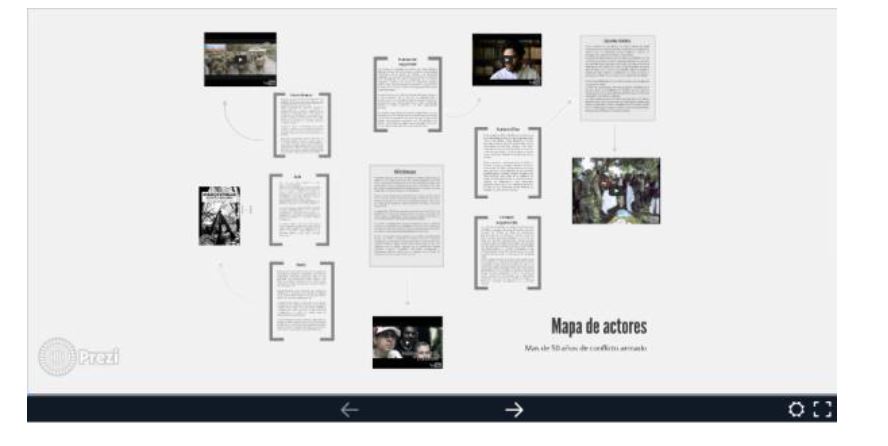The height and width of the screenshot is (446, 888).
Task: Select the bracketed frame beside the poster
Action: [299, 209]
